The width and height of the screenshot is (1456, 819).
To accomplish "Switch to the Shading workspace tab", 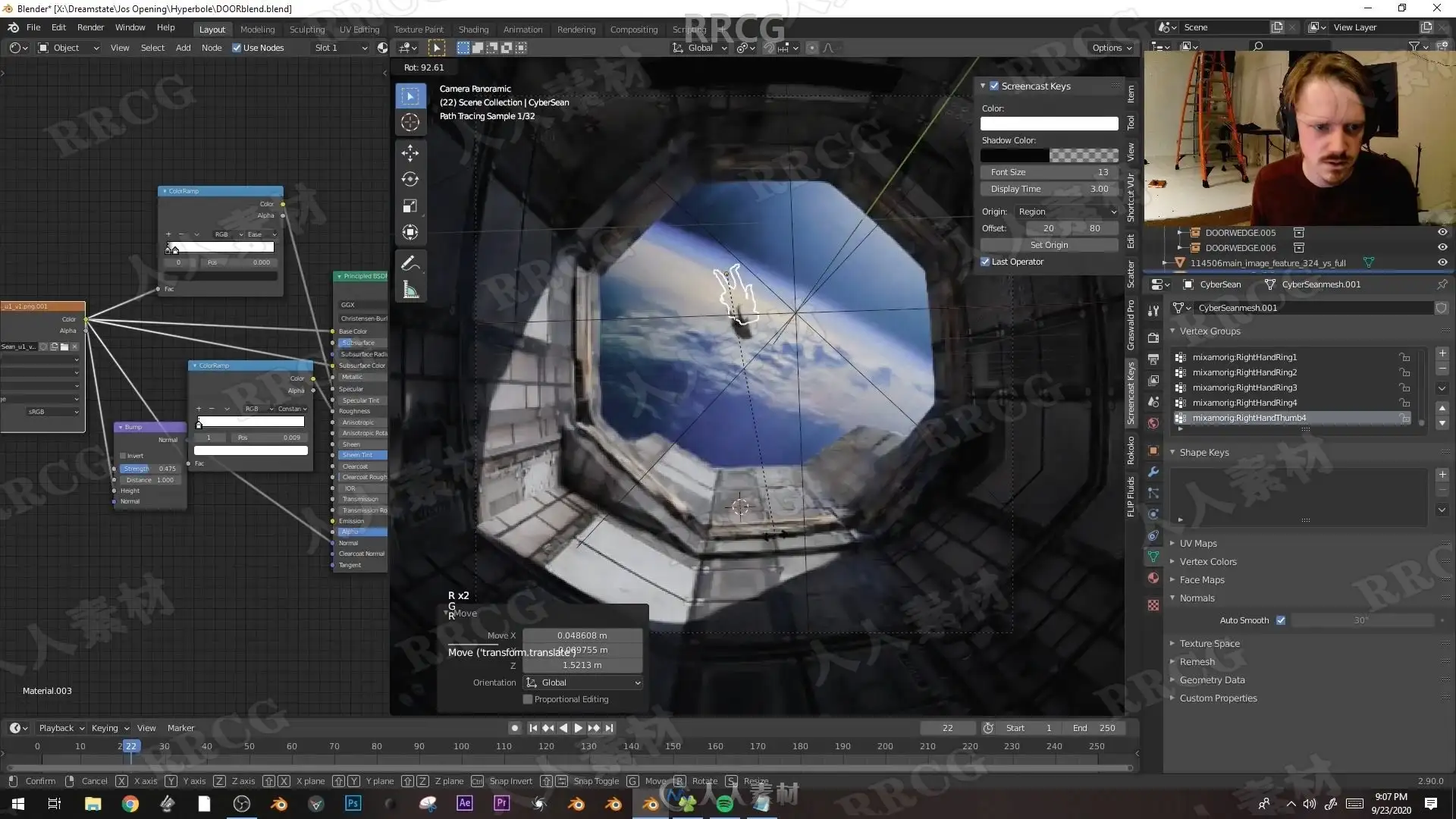I will pos(473,30).
